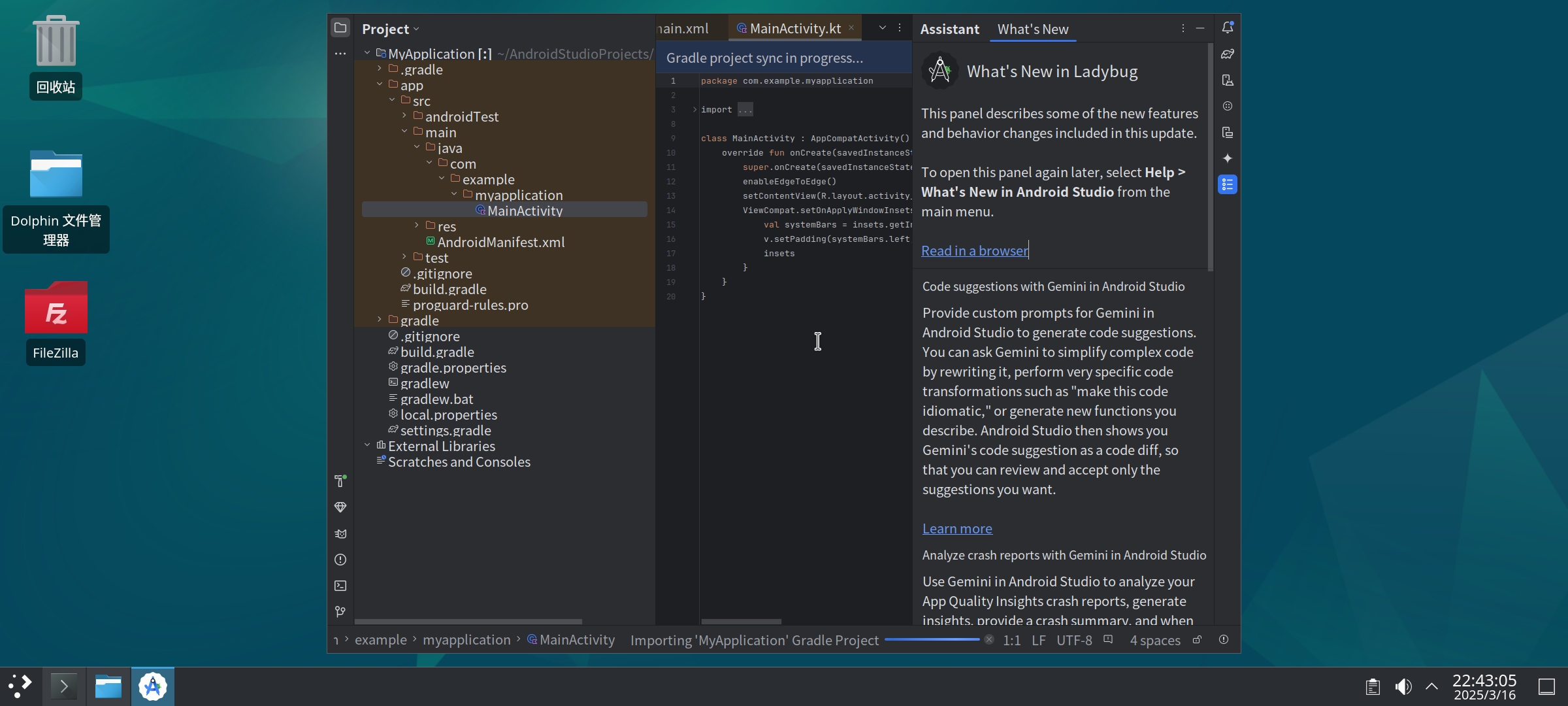Open the Problems tool window icon
The image size is (1568, 706).
pyautogui.click(x=340, y=560)
